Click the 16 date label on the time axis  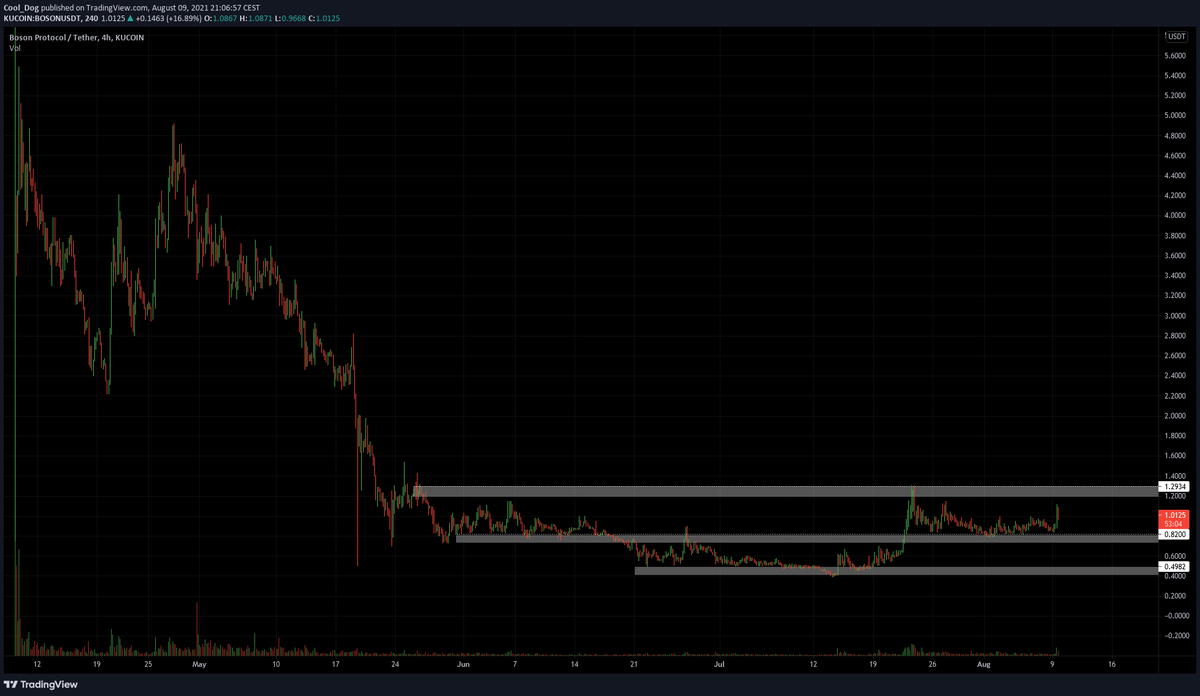click(1112, 663)
